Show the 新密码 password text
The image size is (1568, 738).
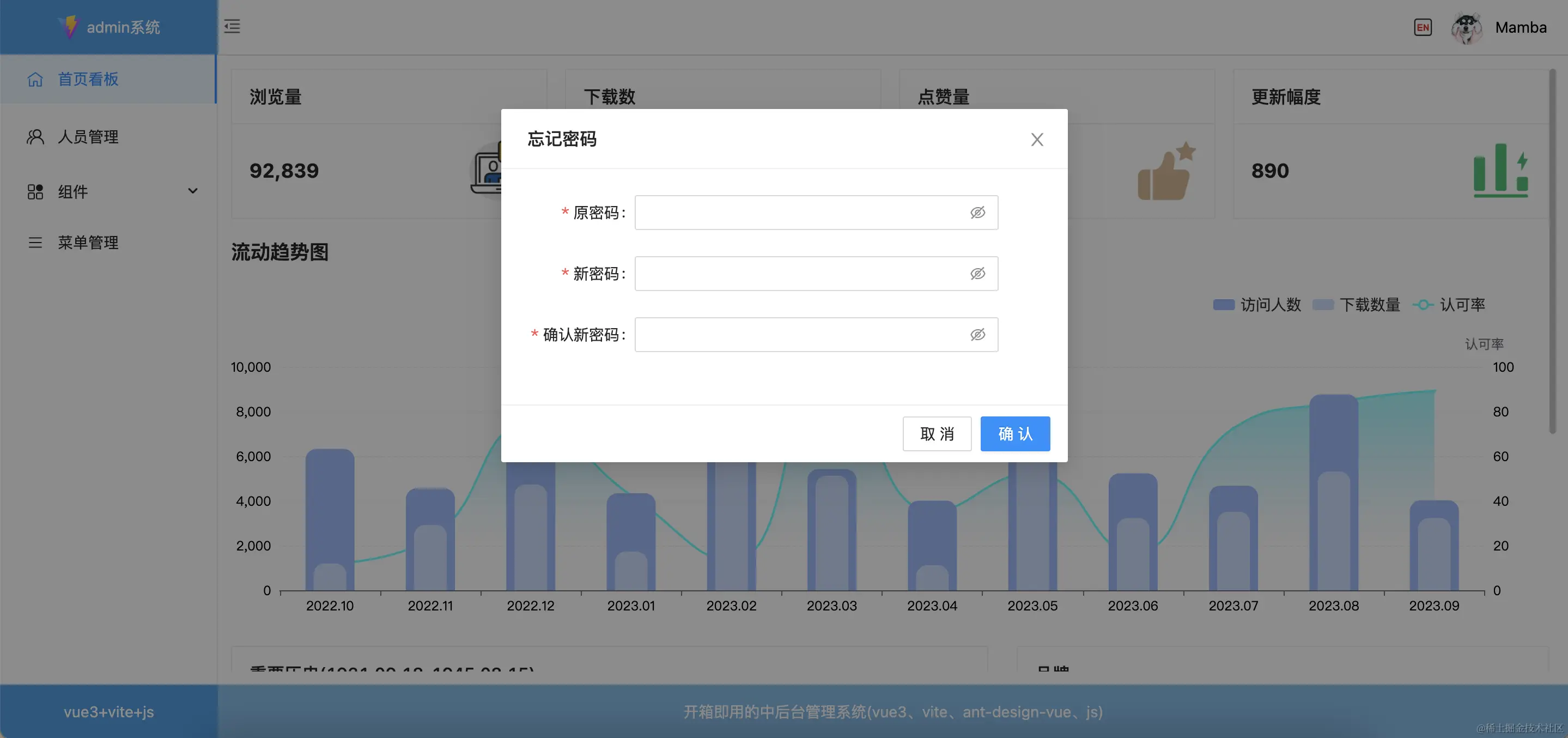tap(977, 274)
